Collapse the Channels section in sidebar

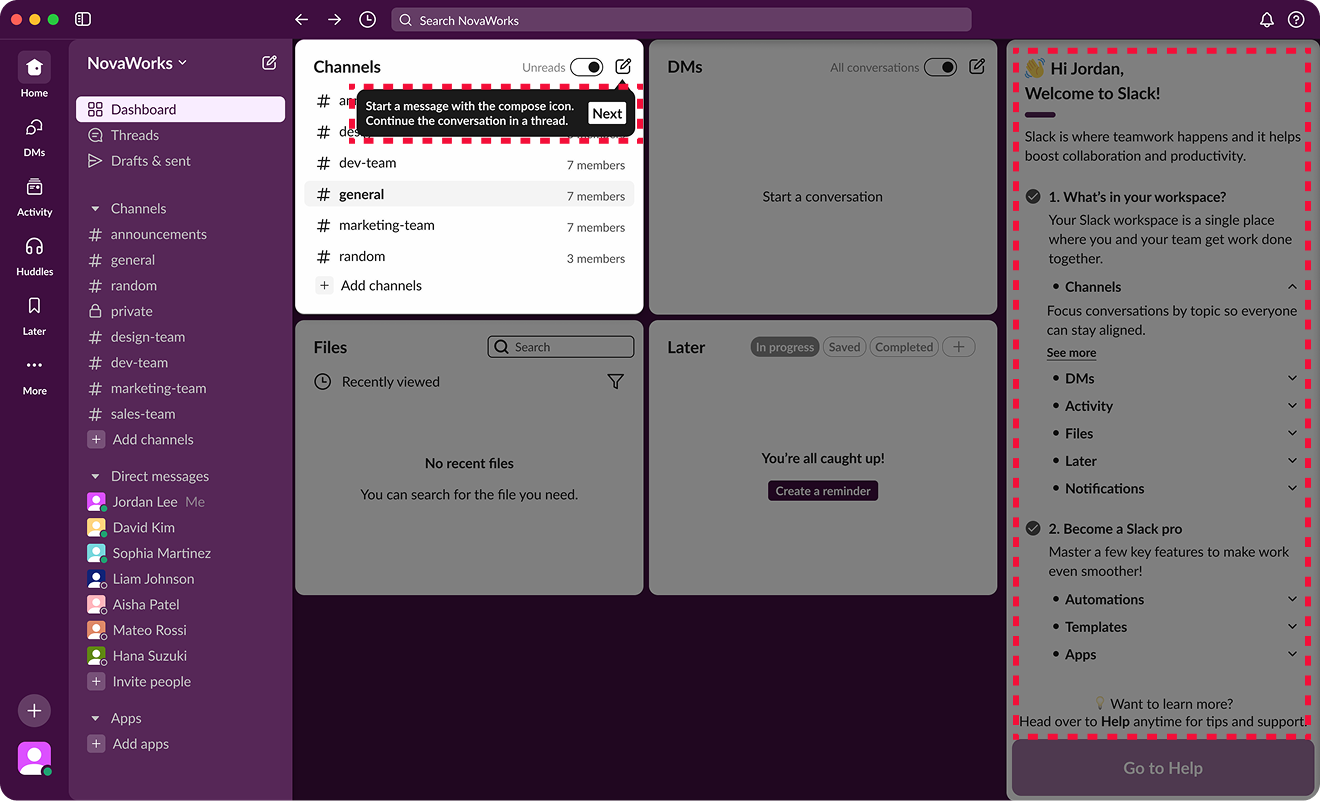click(96, 208)
